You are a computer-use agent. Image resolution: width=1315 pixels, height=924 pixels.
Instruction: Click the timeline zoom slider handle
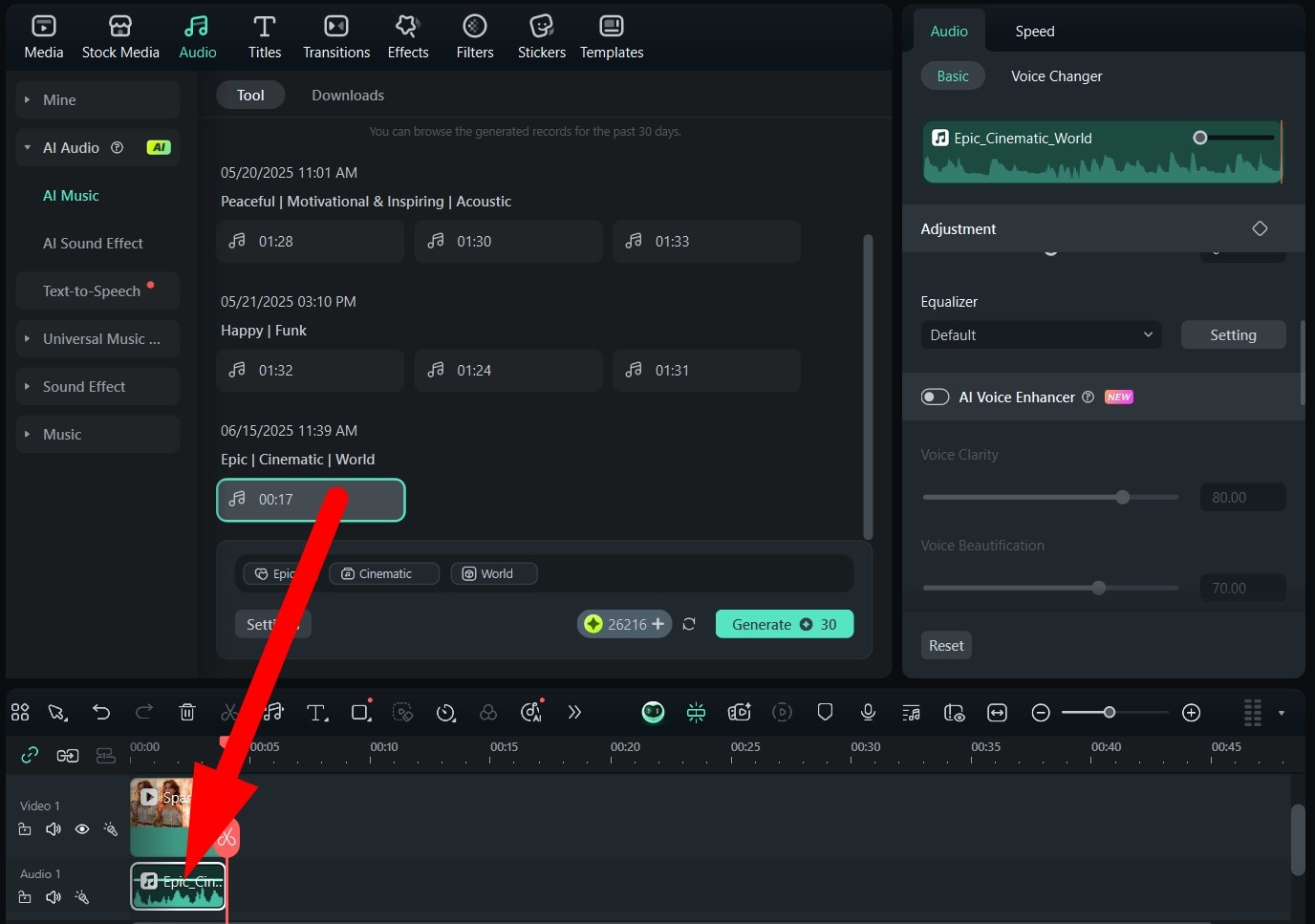[1109, 712]
